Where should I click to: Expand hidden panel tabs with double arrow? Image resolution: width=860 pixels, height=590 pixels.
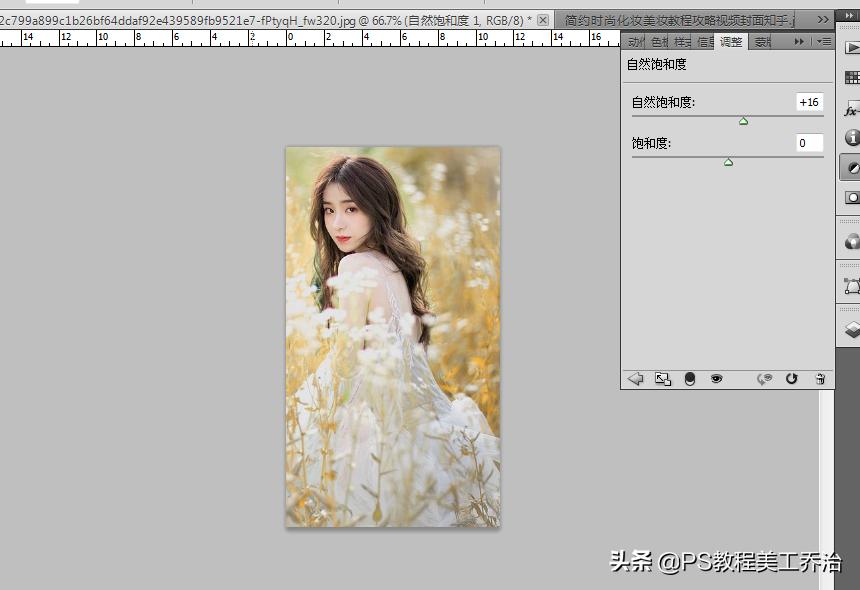pos(799,42)
